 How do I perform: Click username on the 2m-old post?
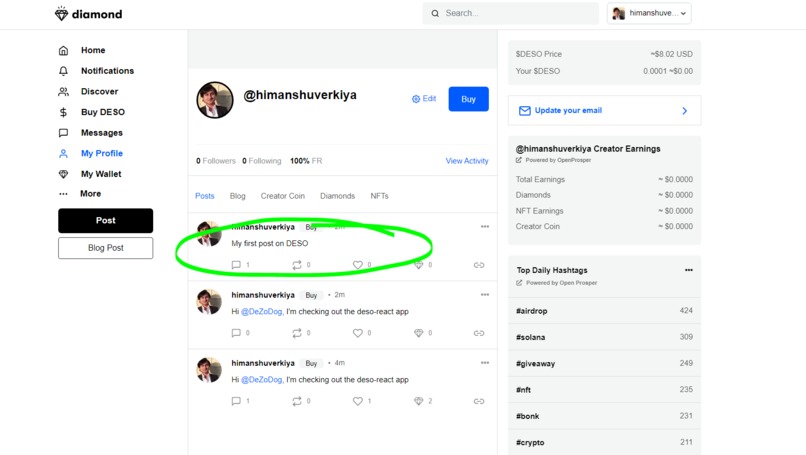click(x=263, y=295)
